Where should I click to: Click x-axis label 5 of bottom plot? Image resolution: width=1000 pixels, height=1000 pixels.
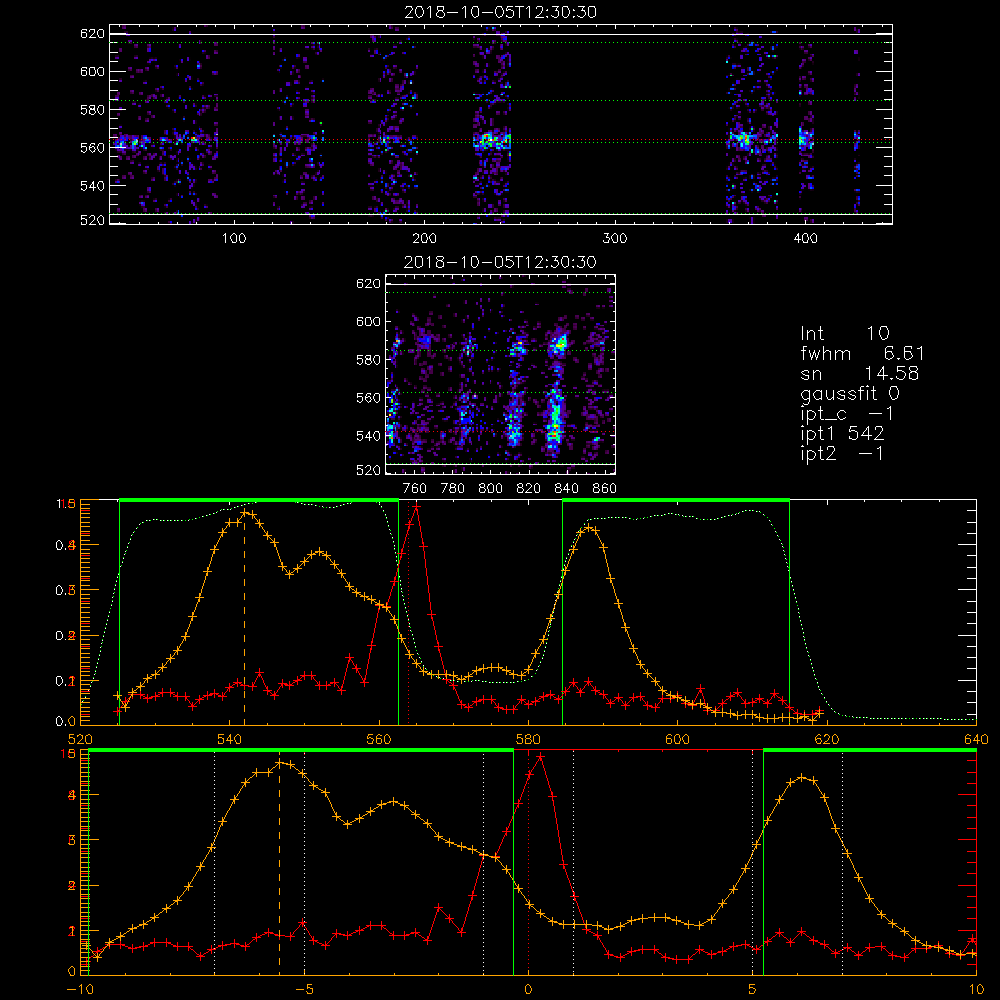(753, 990)
